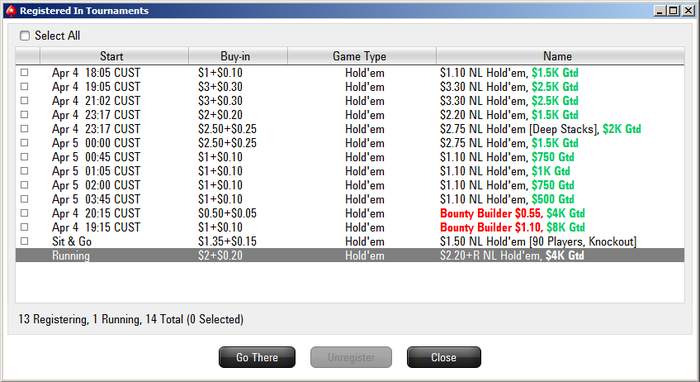Viewport: 700px width, 382px height.
Task: Click the Sit & Go start cell
Action: point(72,241)
